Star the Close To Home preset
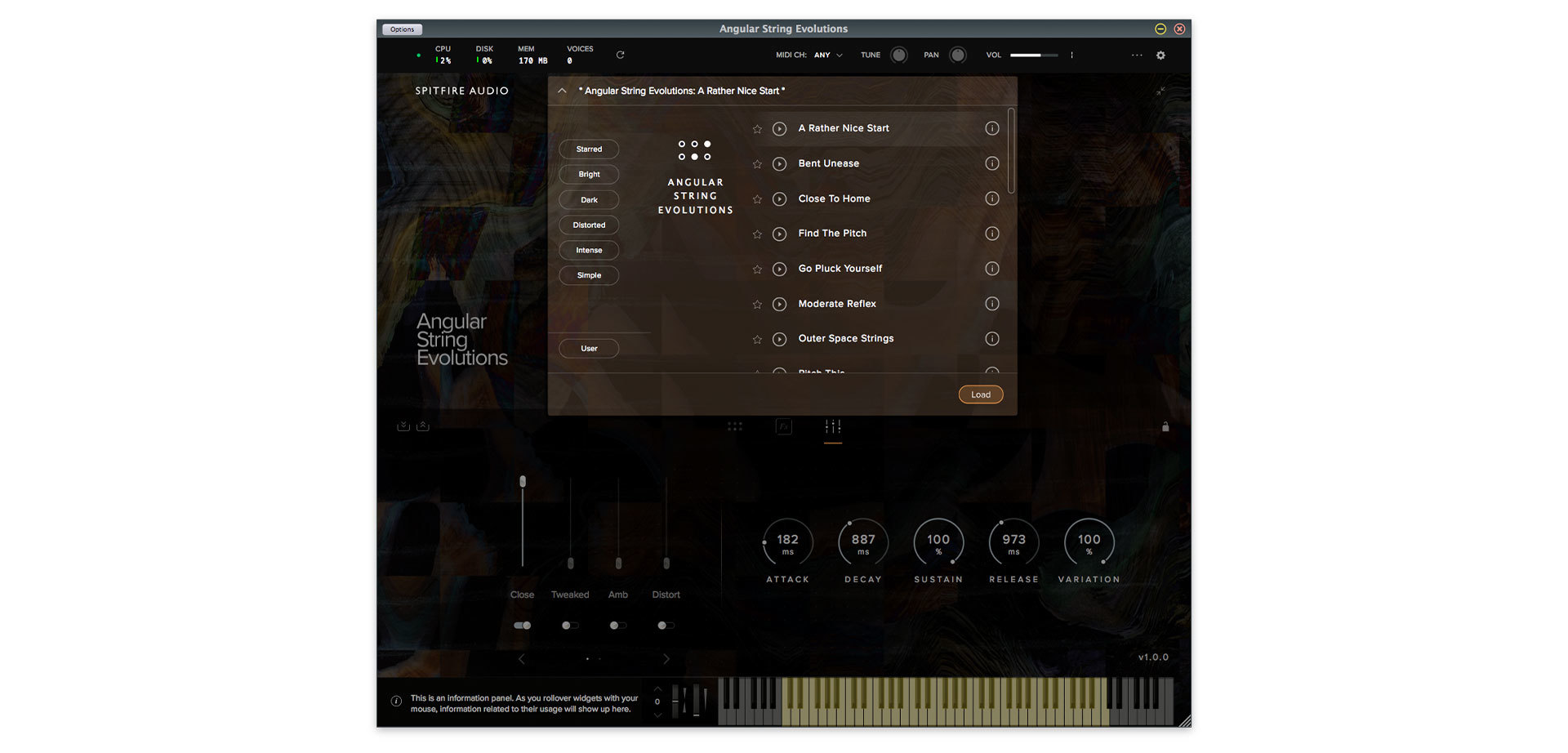Image resolution: width=1568 pixels, height=753 pixels. pyautogui.click(x=757, y=199)
